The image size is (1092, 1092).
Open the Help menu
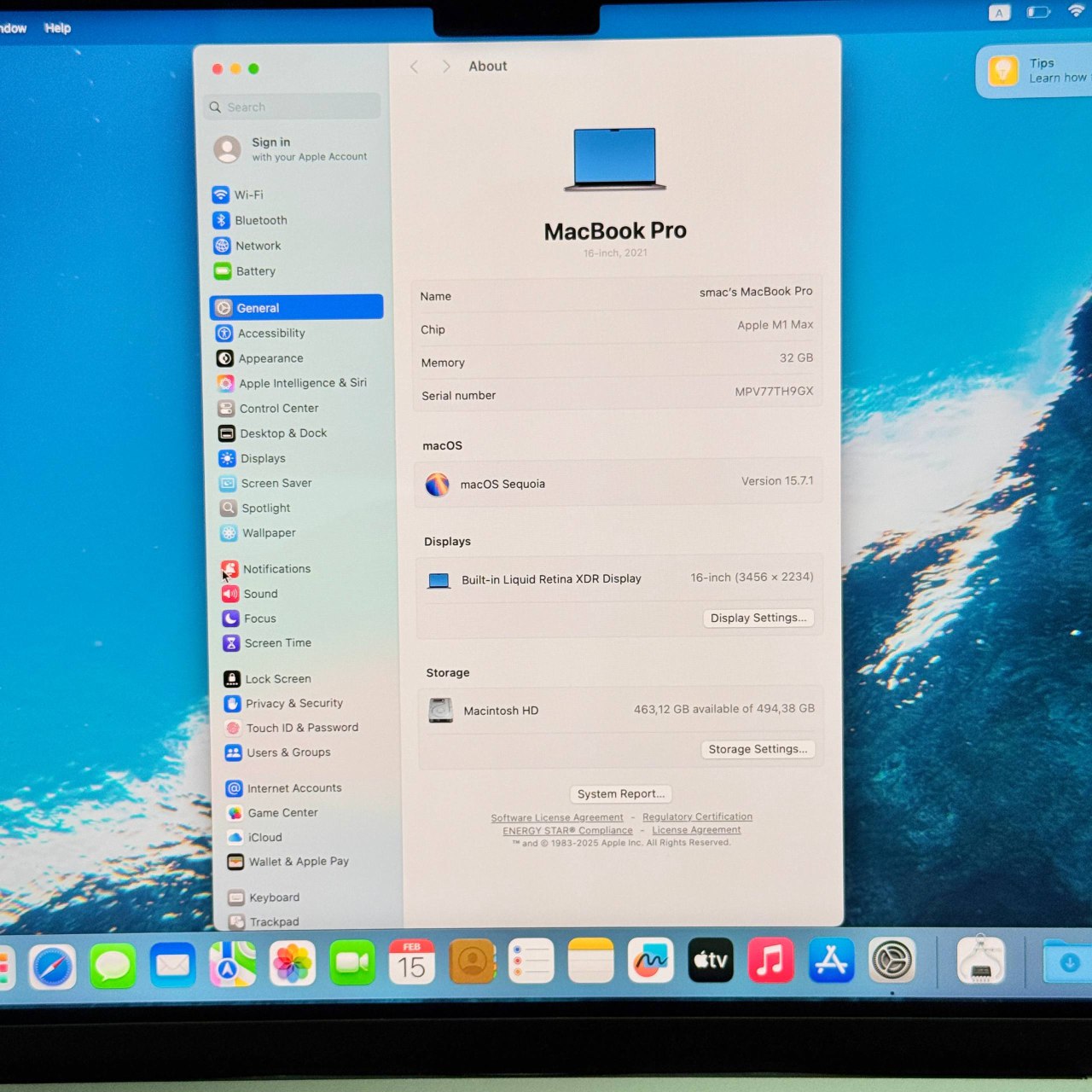[57, 28]
